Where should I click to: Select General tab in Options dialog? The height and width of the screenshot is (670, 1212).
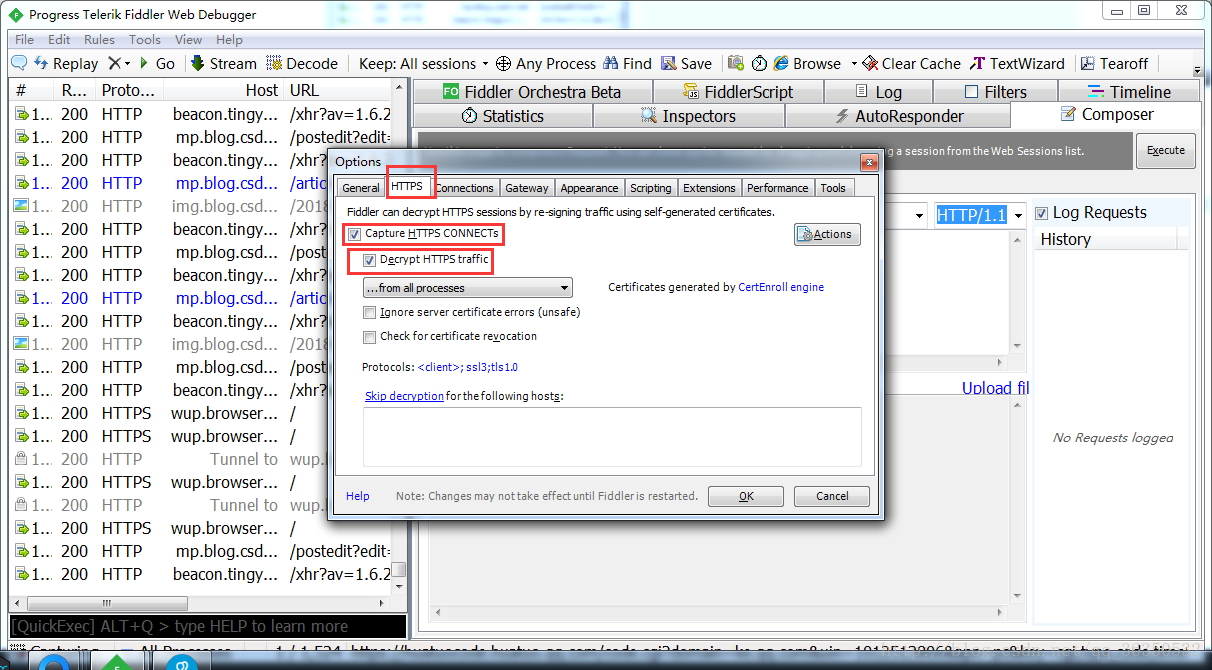pyautogui.click(x=360, y=188)
